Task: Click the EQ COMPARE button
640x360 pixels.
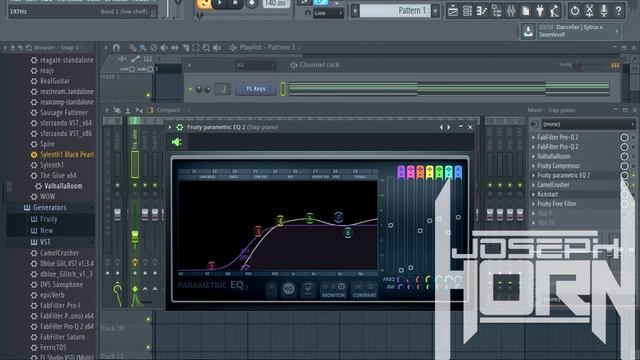Action: pyautogui.click(x=364, y=290)
